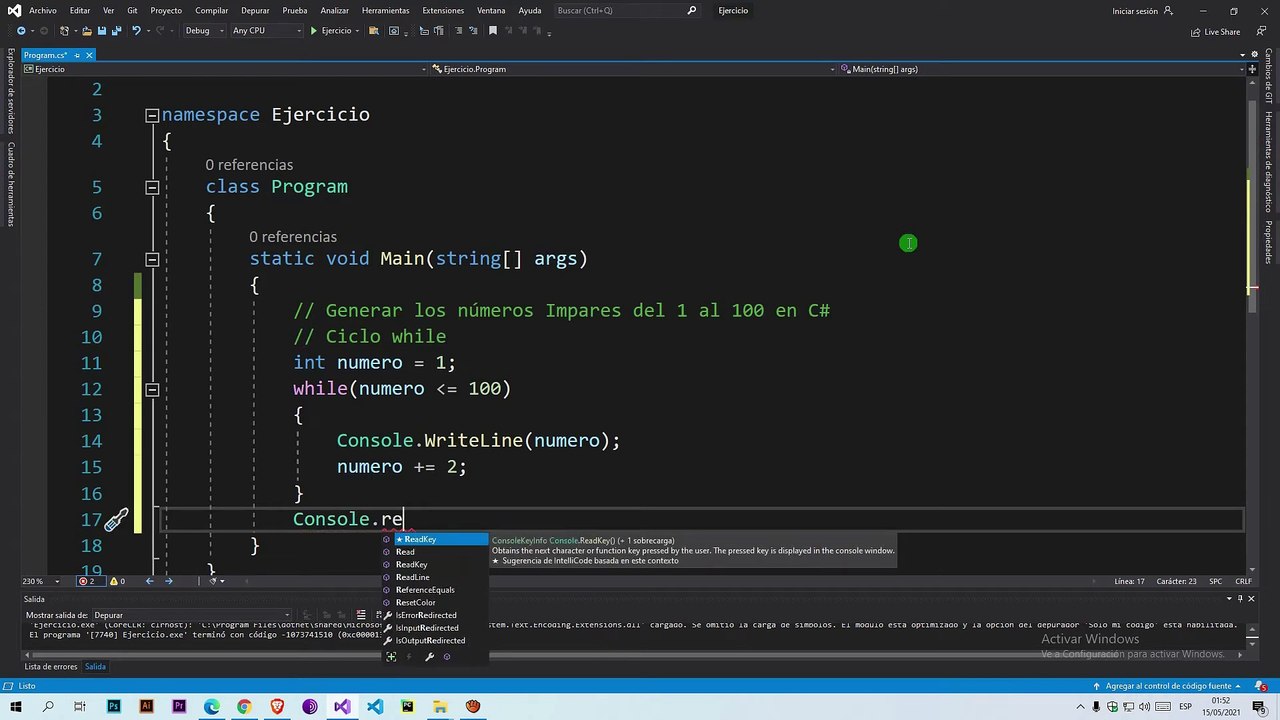Image resolution: width=1280 pixels, height=720 pixels.
Task: Click the Save All toolbar icon
Action: point(115,31)
